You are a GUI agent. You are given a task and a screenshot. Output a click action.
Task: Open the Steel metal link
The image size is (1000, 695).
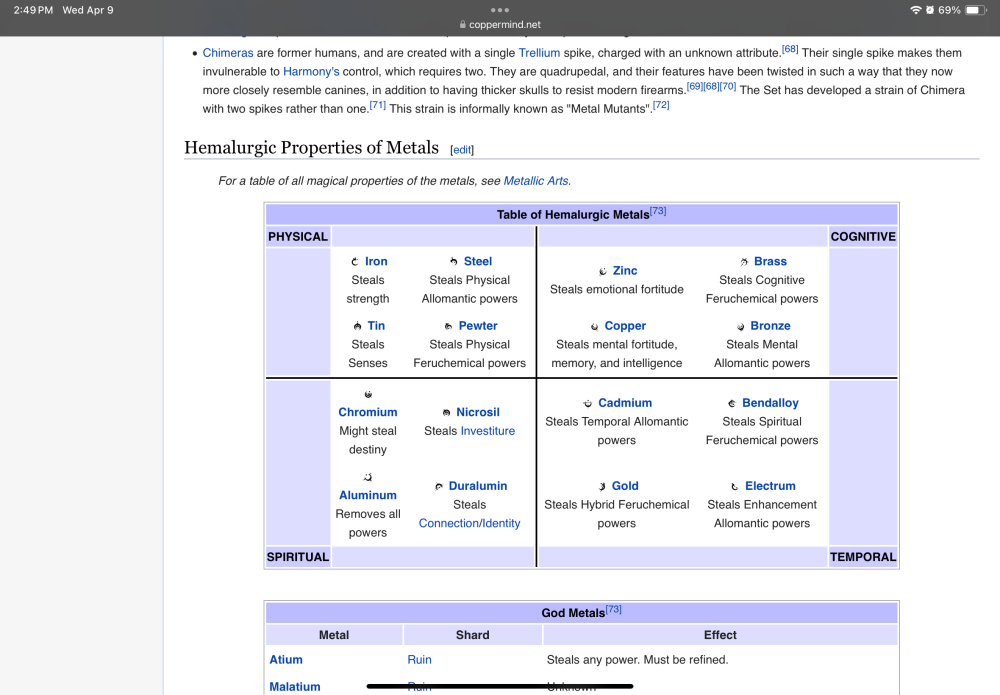478,261
